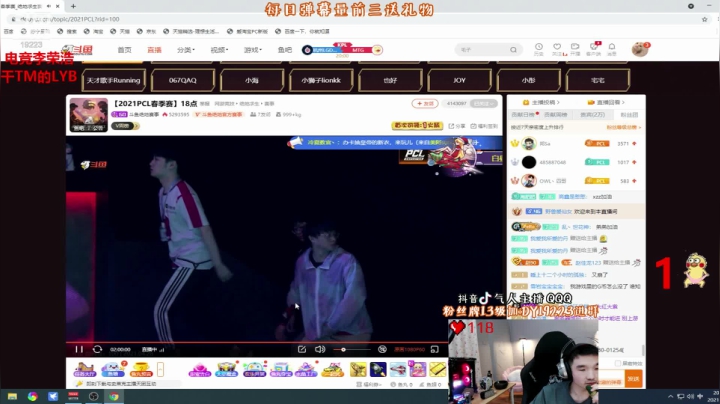Click the room cover thumbnail image

pyautogui.click(x=89, y=115)
